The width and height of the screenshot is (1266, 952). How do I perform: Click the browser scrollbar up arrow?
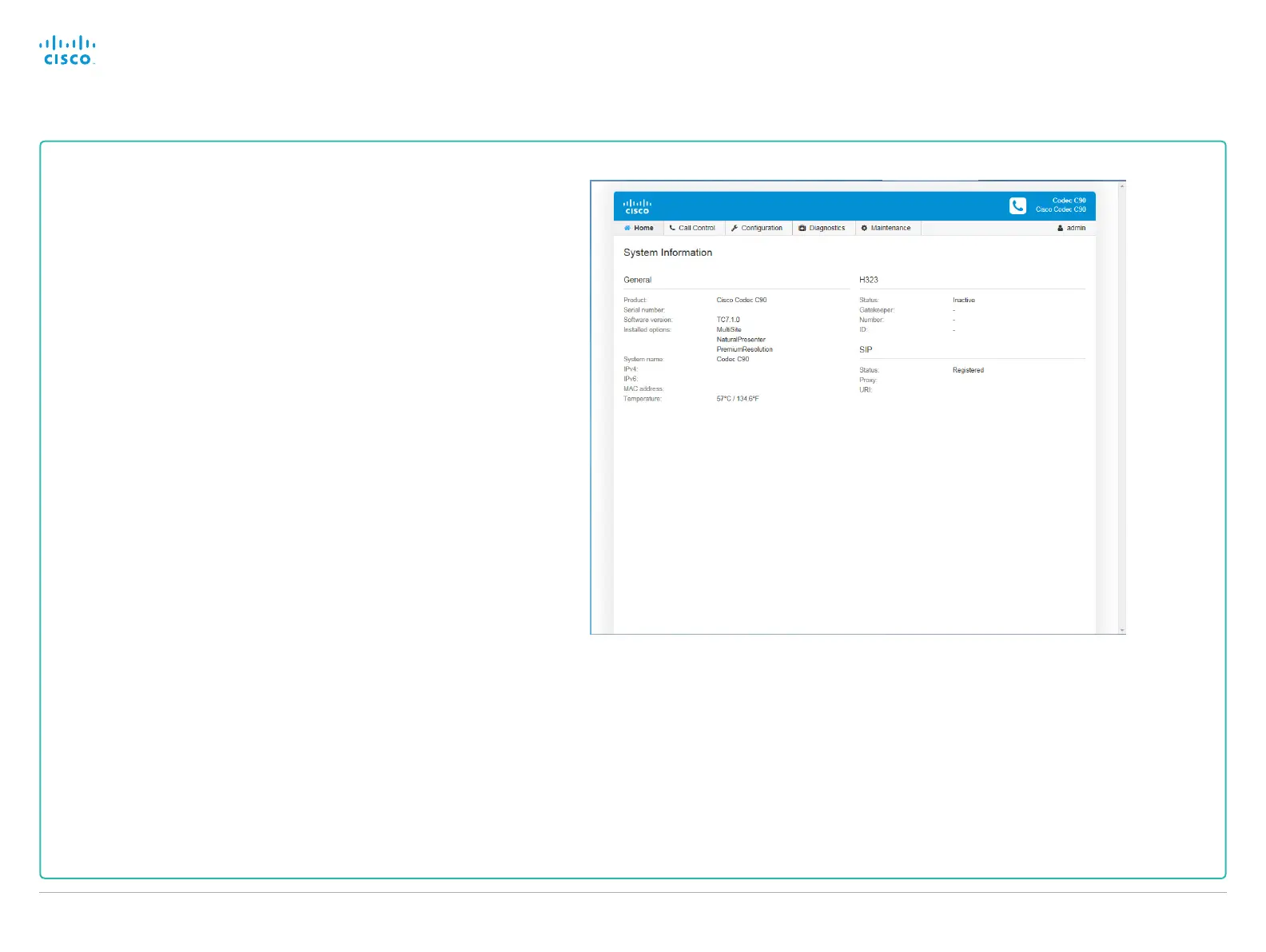click(1122, 186)
